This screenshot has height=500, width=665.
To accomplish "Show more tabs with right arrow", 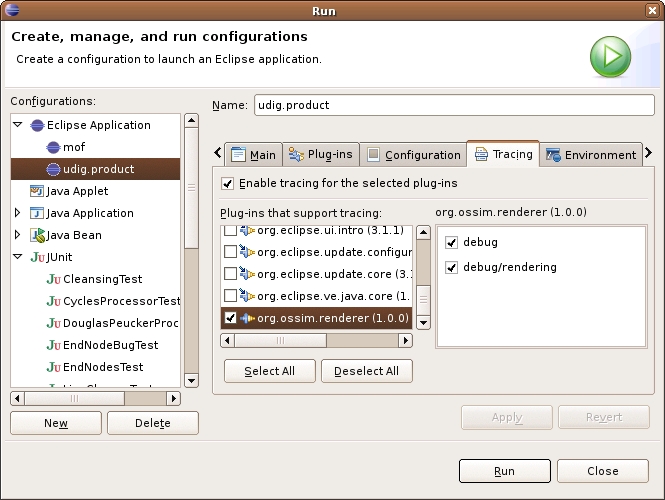I will tap(648, 152).
